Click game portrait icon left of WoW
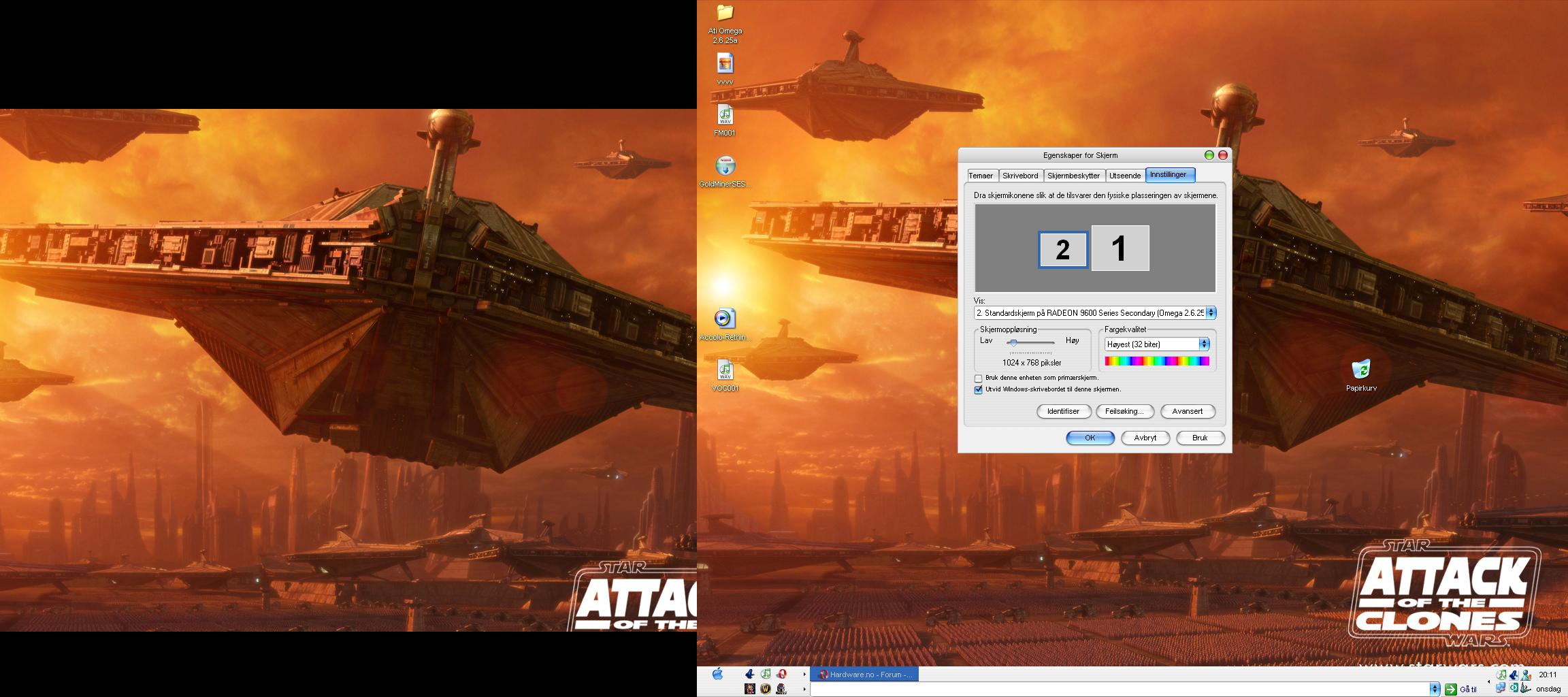 point(750,689)
